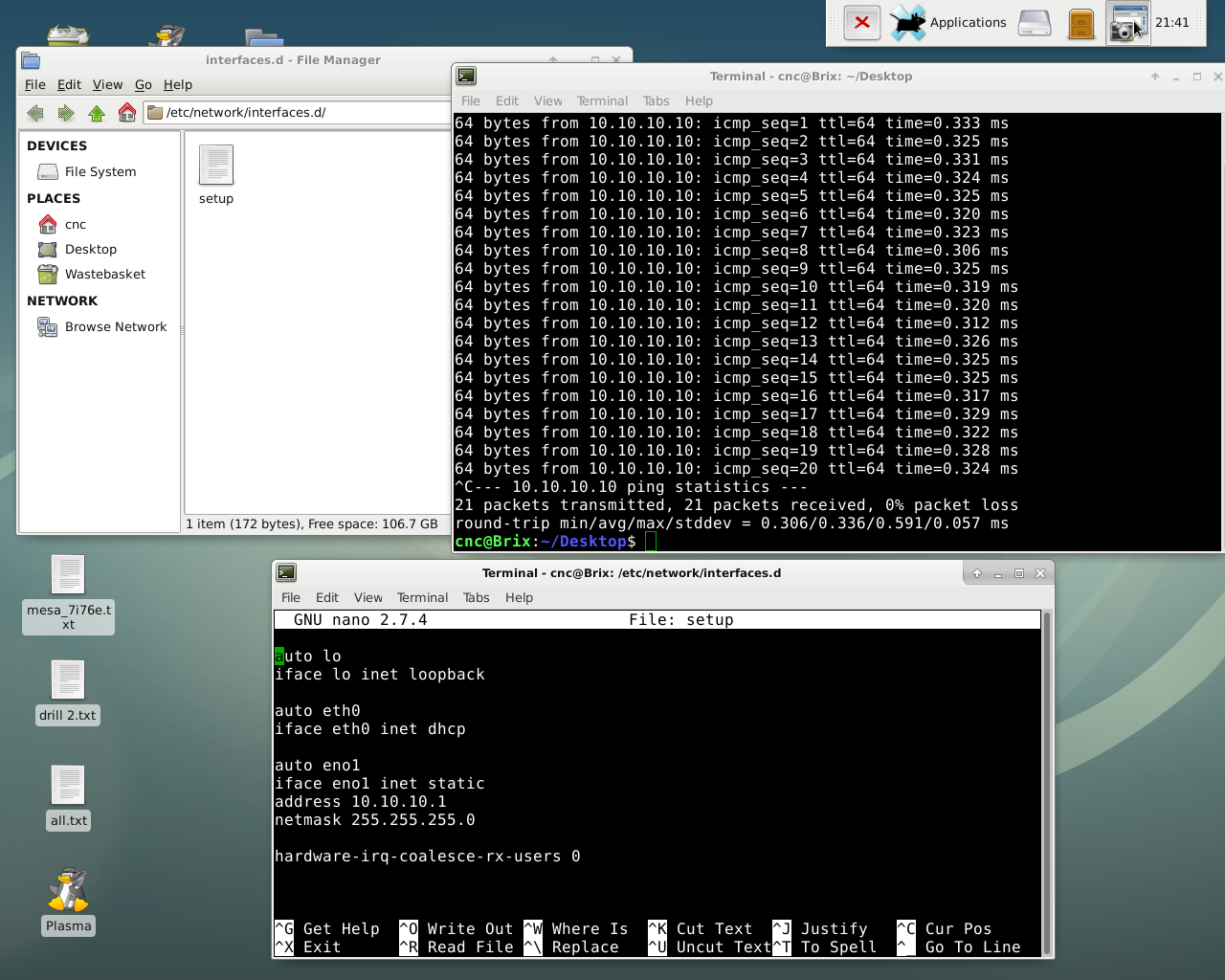Open the View menu in ping terminal
Screen dimensions: 1225x980
click(547, 100)
